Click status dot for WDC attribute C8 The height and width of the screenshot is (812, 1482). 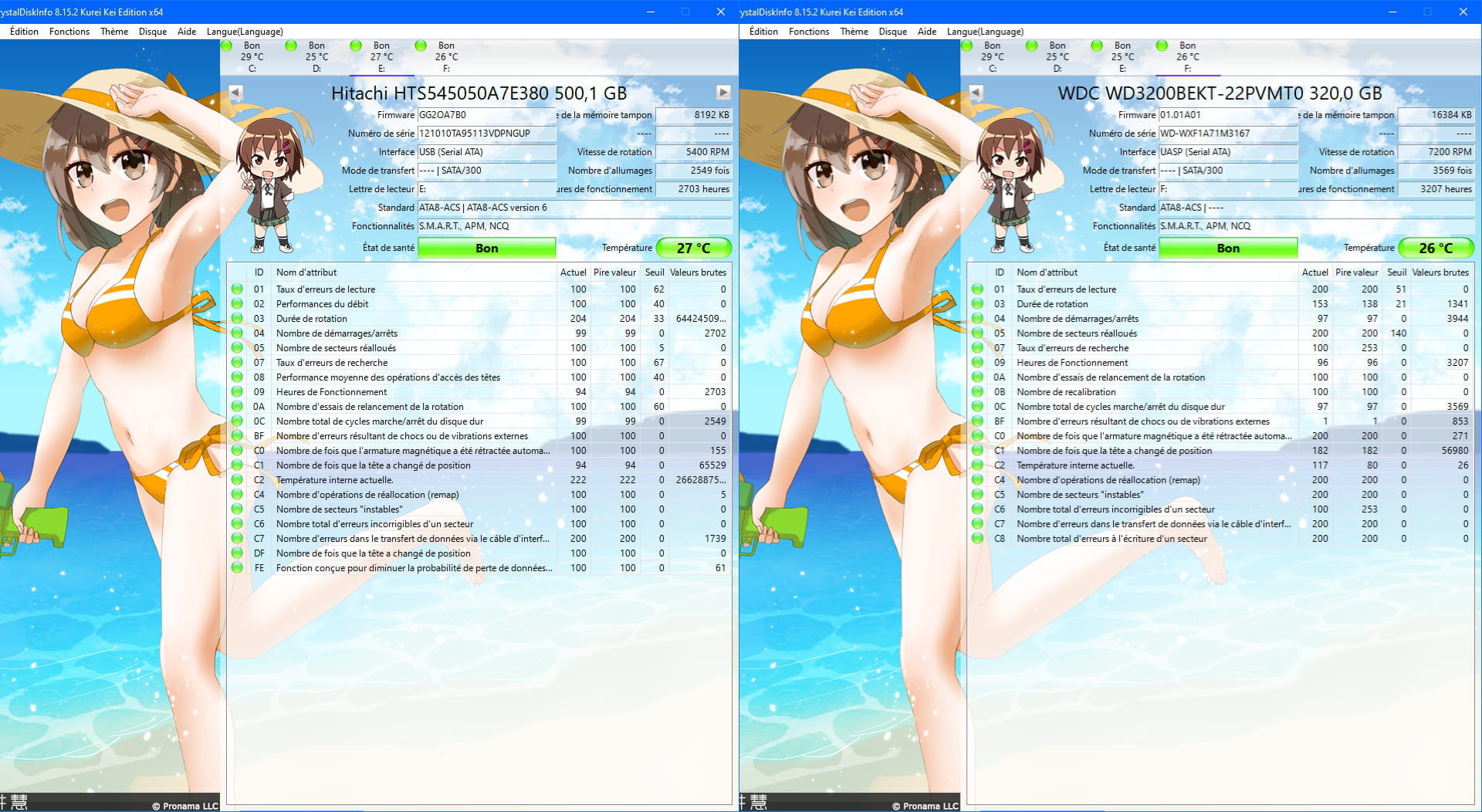tap(977, 539)
